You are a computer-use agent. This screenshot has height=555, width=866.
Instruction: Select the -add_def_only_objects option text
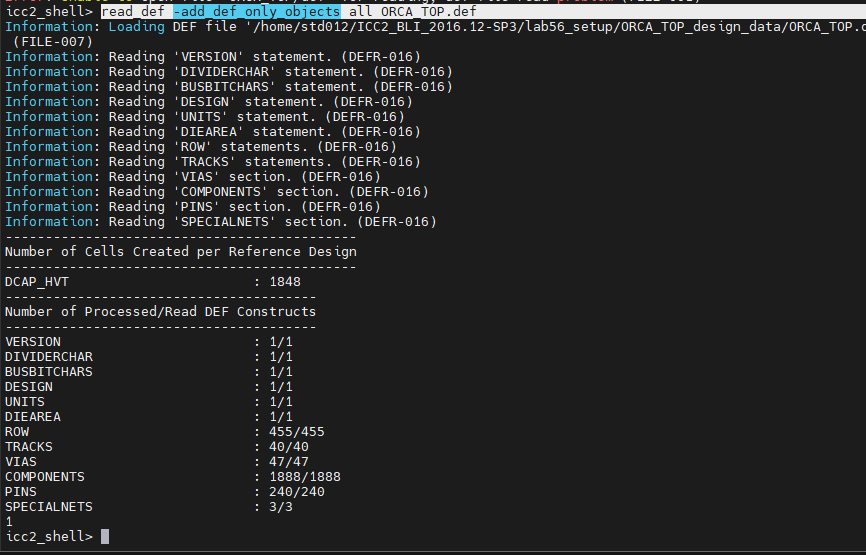point(257,12)
